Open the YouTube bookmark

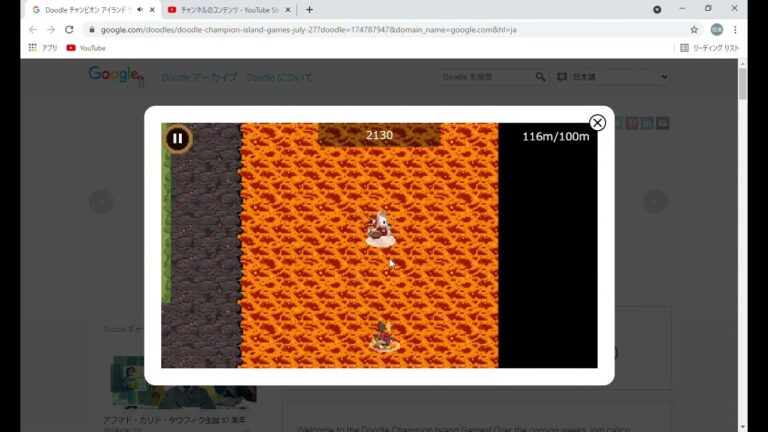(85, 48)
